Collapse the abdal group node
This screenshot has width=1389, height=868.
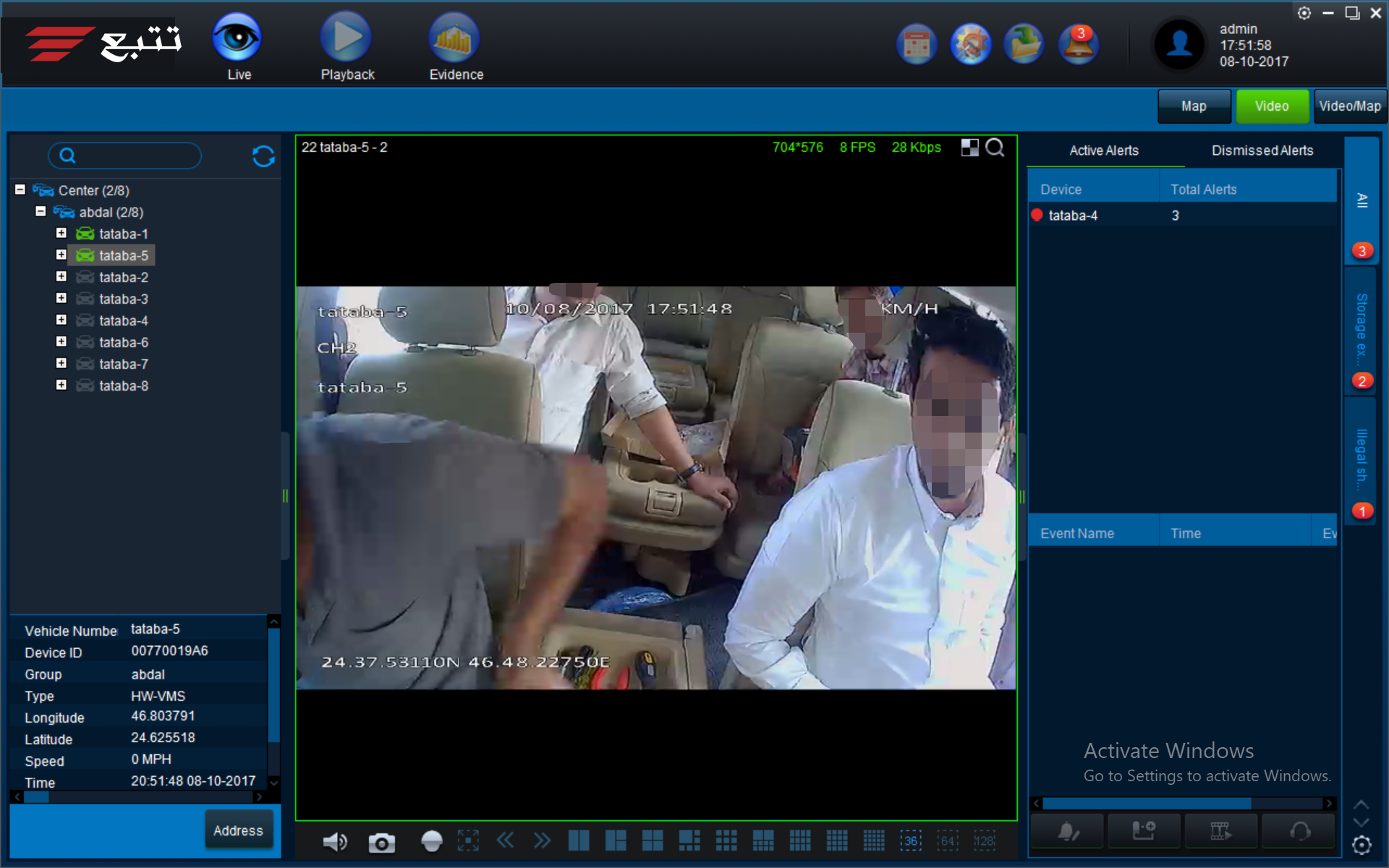click(41, 212)
